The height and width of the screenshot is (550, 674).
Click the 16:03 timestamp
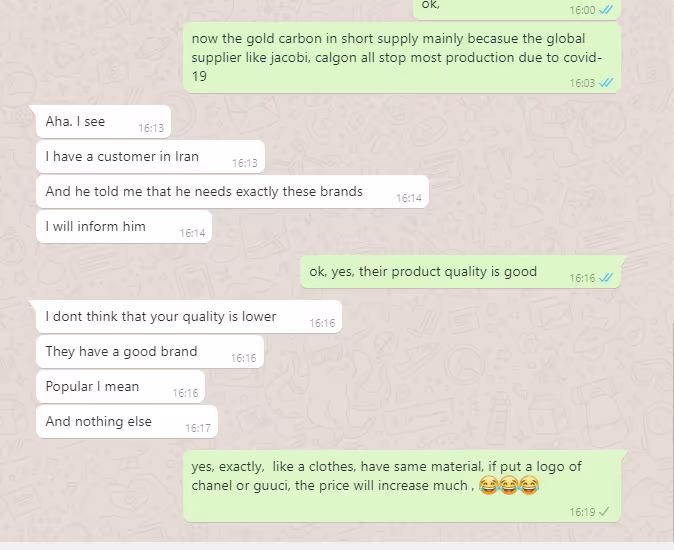click(582, 83)
